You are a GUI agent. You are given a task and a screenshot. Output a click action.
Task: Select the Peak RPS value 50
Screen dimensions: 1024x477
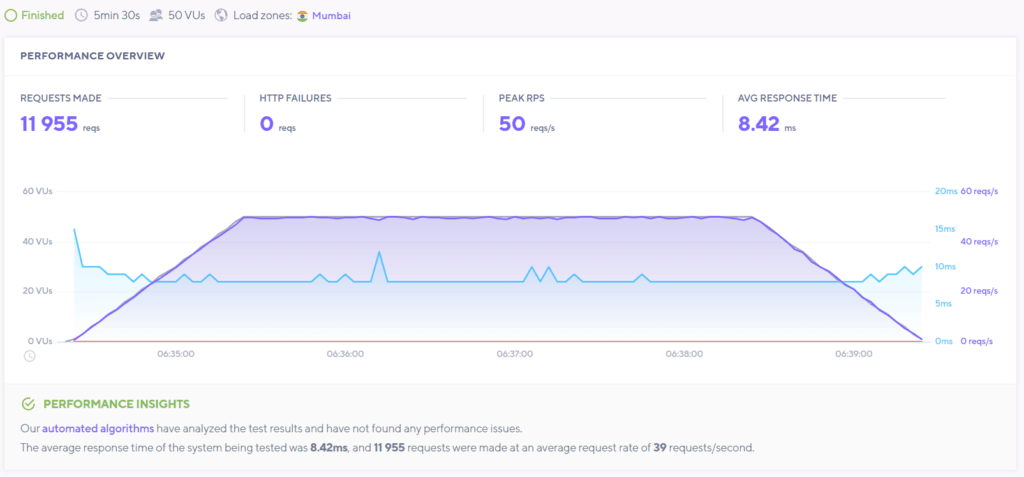pyautogui.click(x=512, y=124)
